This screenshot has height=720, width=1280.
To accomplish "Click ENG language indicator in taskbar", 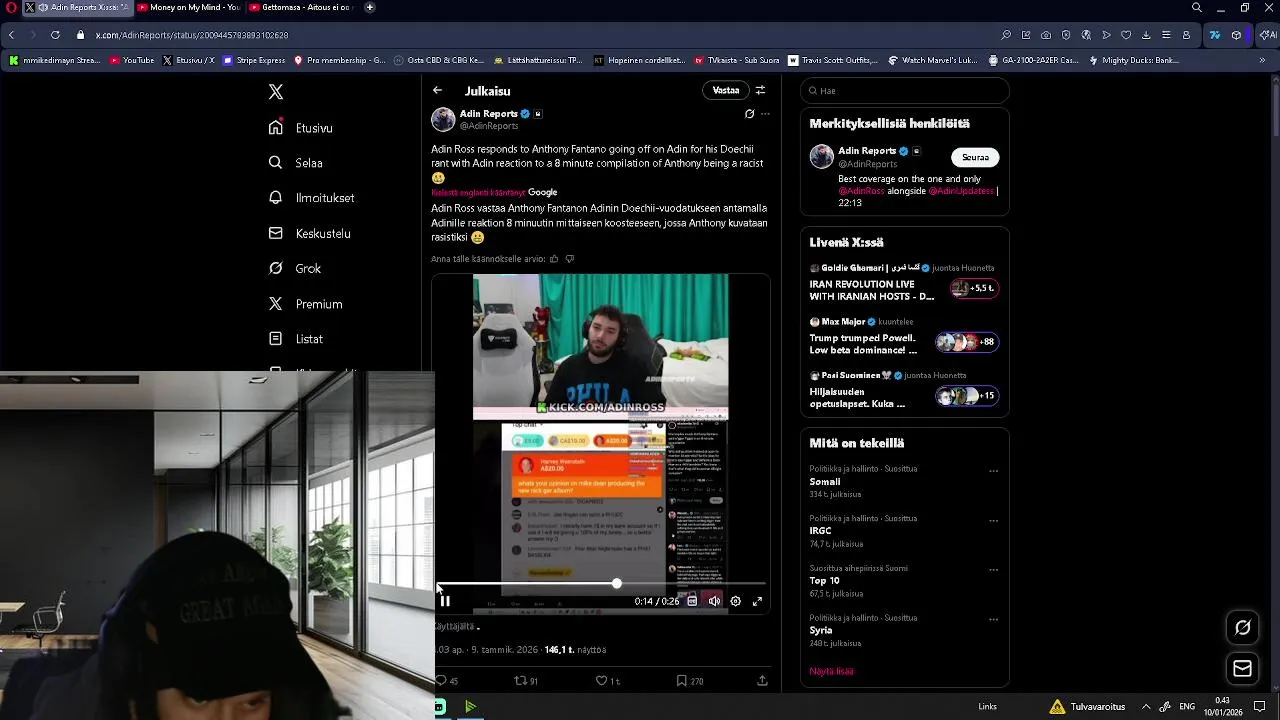I will coord(1188,707).
